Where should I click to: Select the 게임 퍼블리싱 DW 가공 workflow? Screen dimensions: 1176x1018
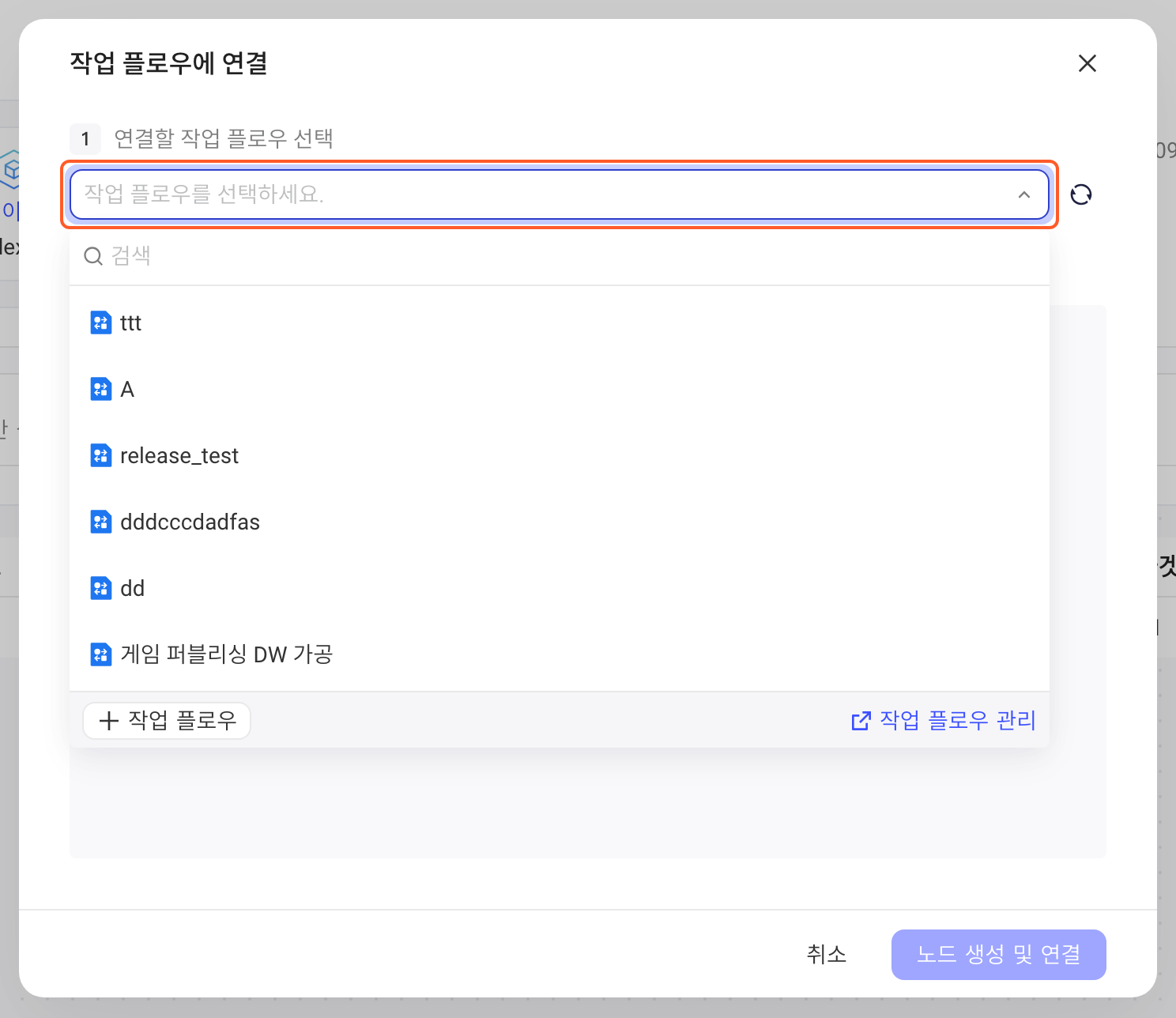pyautogui.click(x=560, y=654)
